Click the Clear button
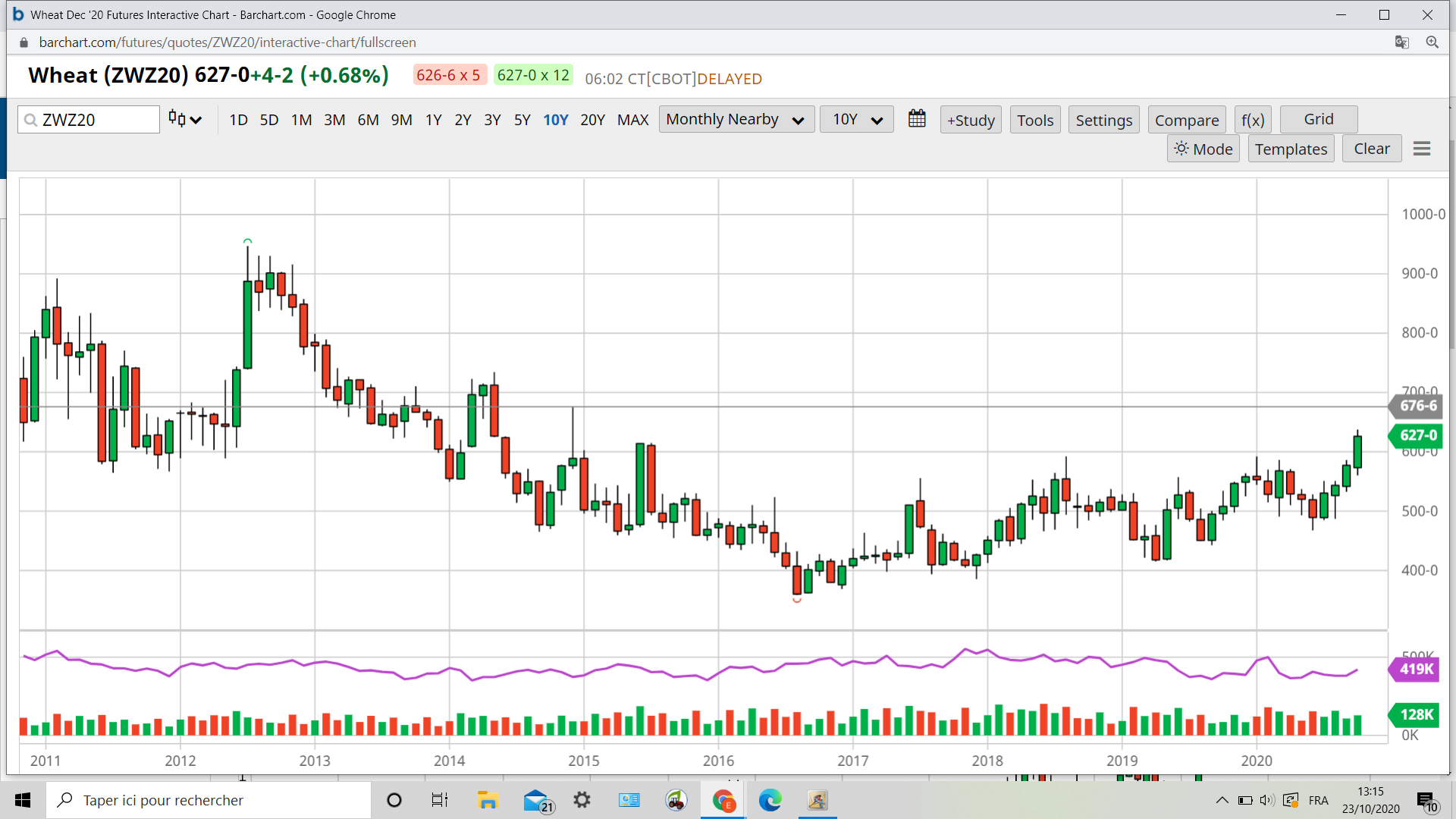This screenshot has width=1456, height=819. tap(1371, 149)
